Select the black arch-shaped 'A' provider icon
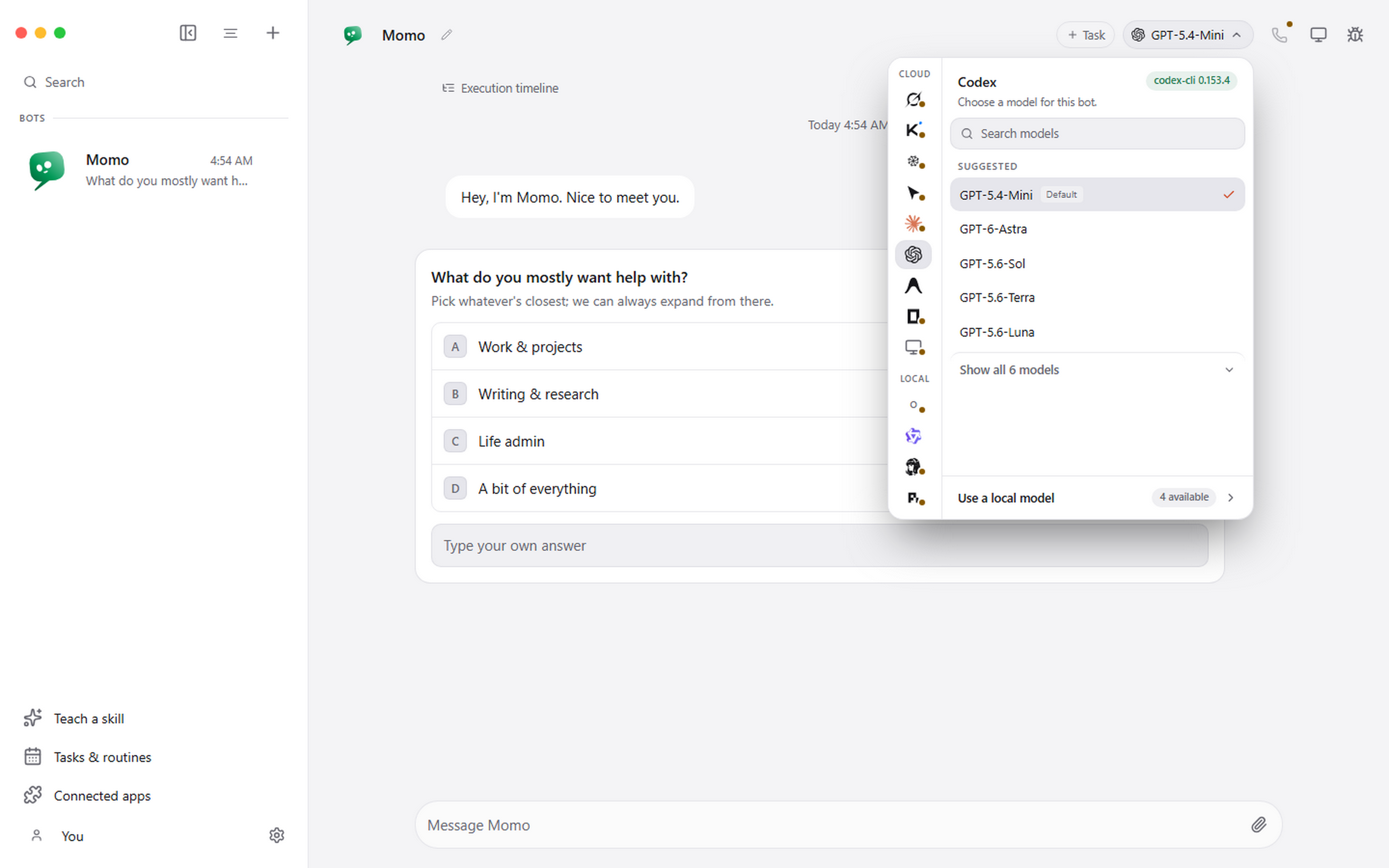The image size is (1389, 868). [x=913, y=285]
